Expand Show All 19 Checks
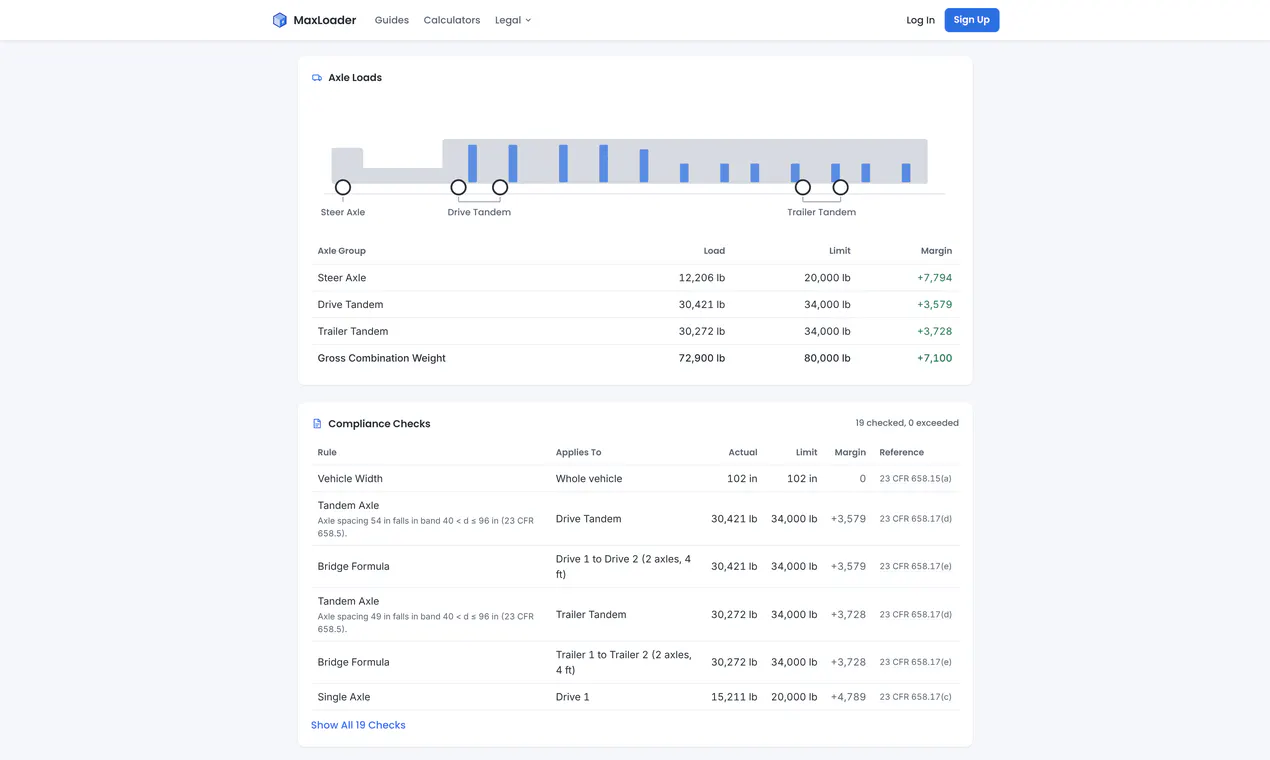The height and width of the screenshot is (760, 1270). [x=358, y=725]
